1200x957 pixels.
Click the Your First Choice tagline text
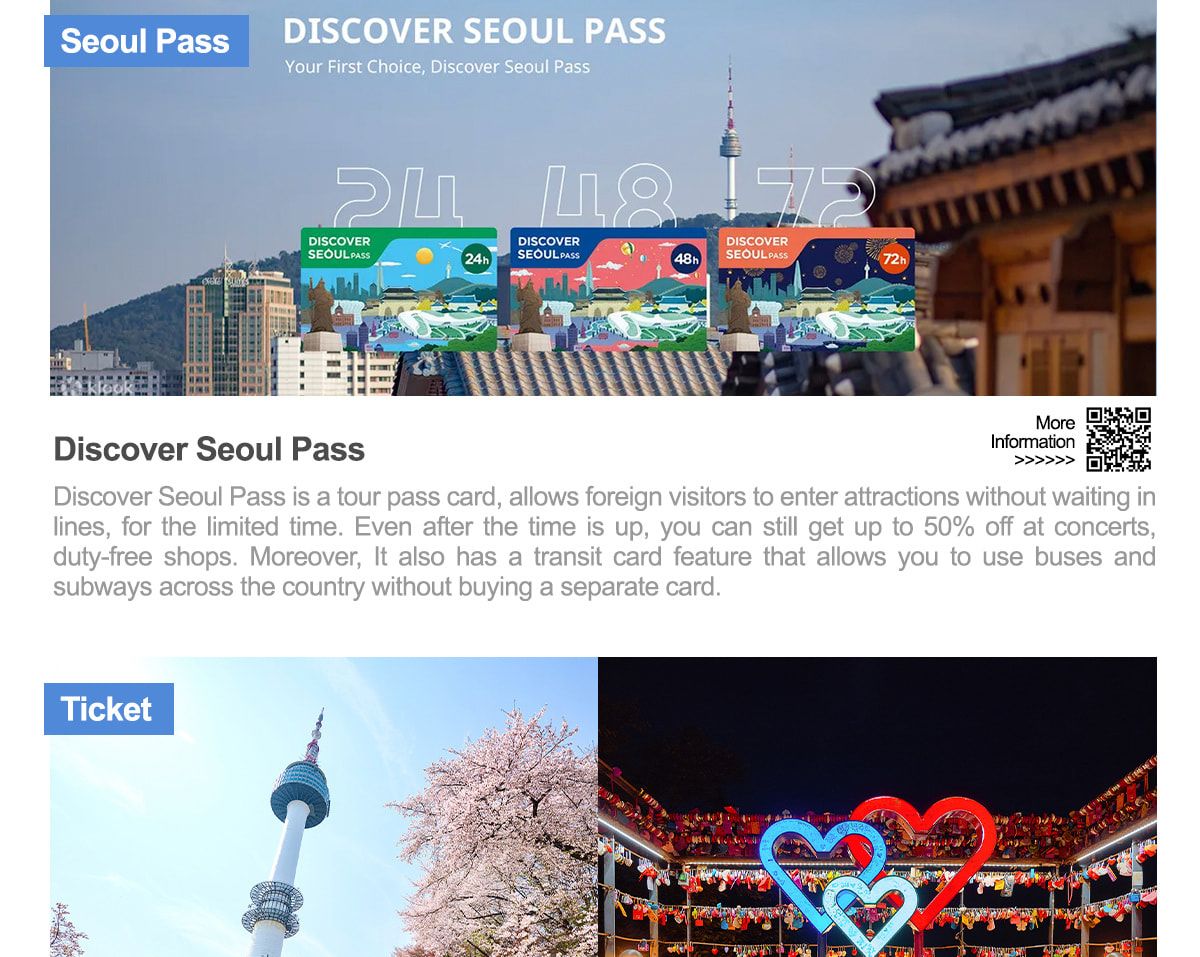437,67
